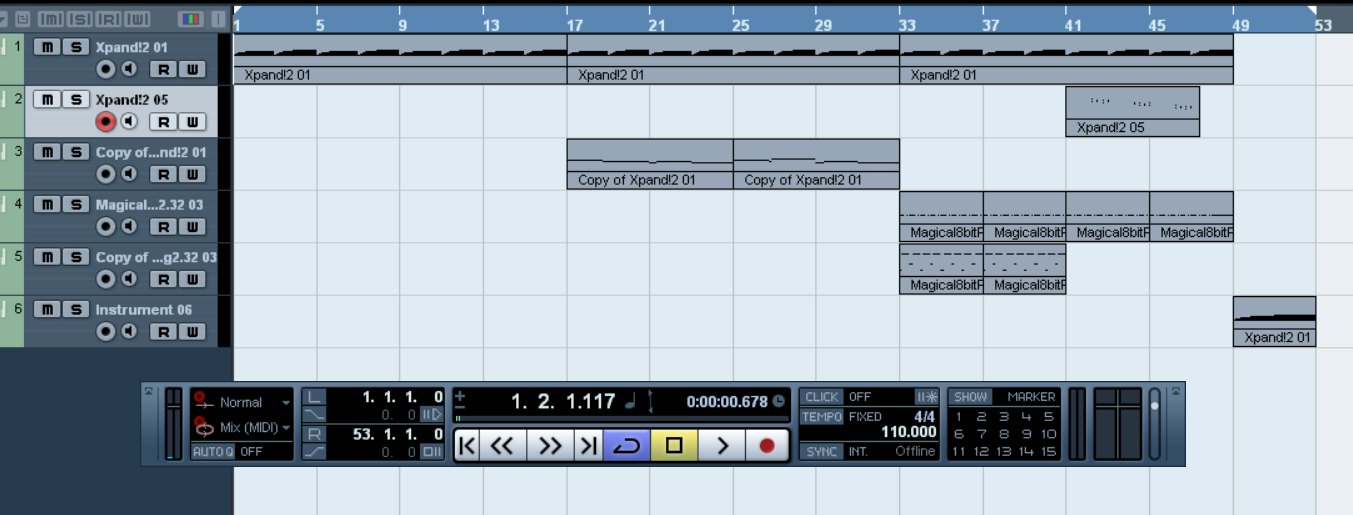This screenshot has width=1353, height=515.
Task: Open the Normal record mode dropdown
Action: point(287,402)
